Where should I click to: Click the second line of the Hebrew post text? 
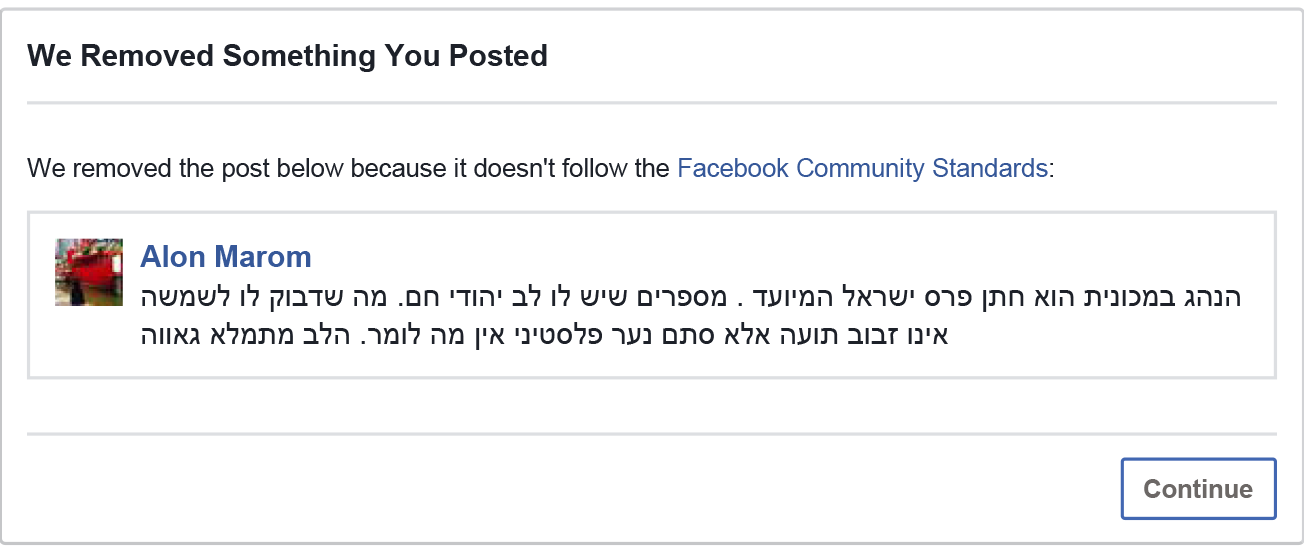pos(544,334)
